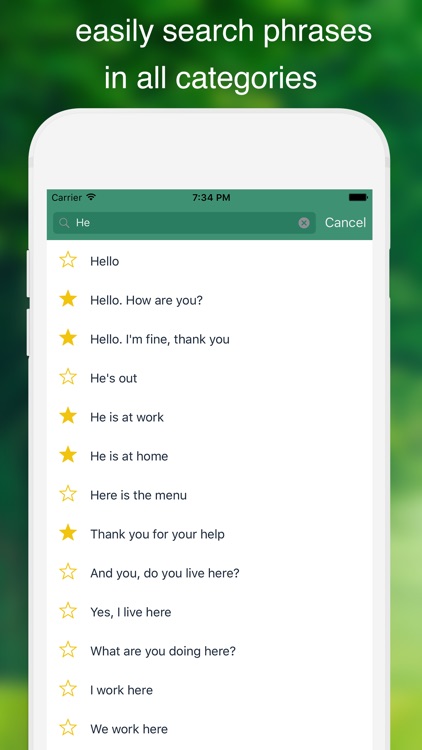This screenshot has height=750, width=422.
Task: Unfavorite Thank you for your help
Action: [x=68, y=533]
